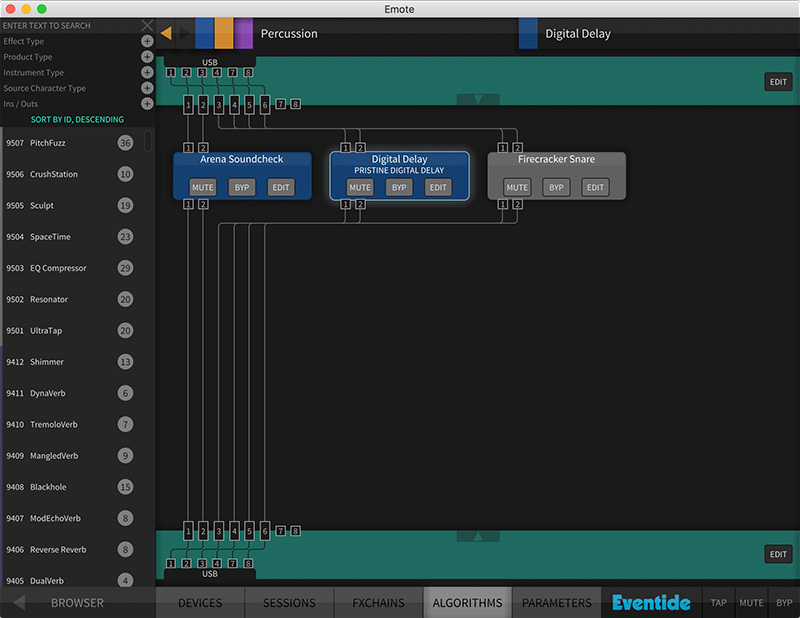800x618 pixels.
Task: Open MangledVerb preset count badge 9
Action: [x=126, y=456]
